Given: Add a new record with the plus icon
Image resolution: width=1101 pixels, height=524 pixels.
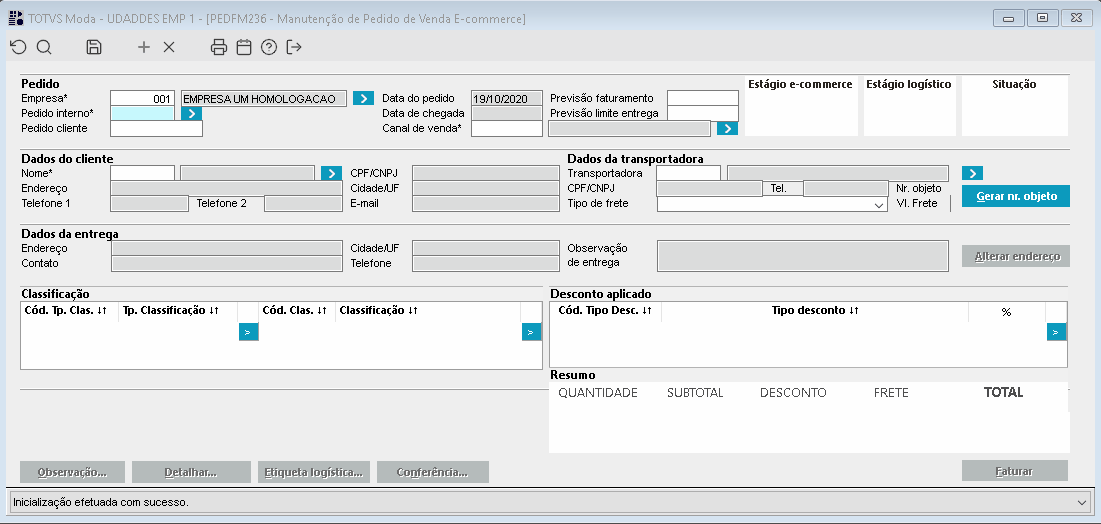Looking at the screenshot, I should pyautogui.click(x=144, y=47).
